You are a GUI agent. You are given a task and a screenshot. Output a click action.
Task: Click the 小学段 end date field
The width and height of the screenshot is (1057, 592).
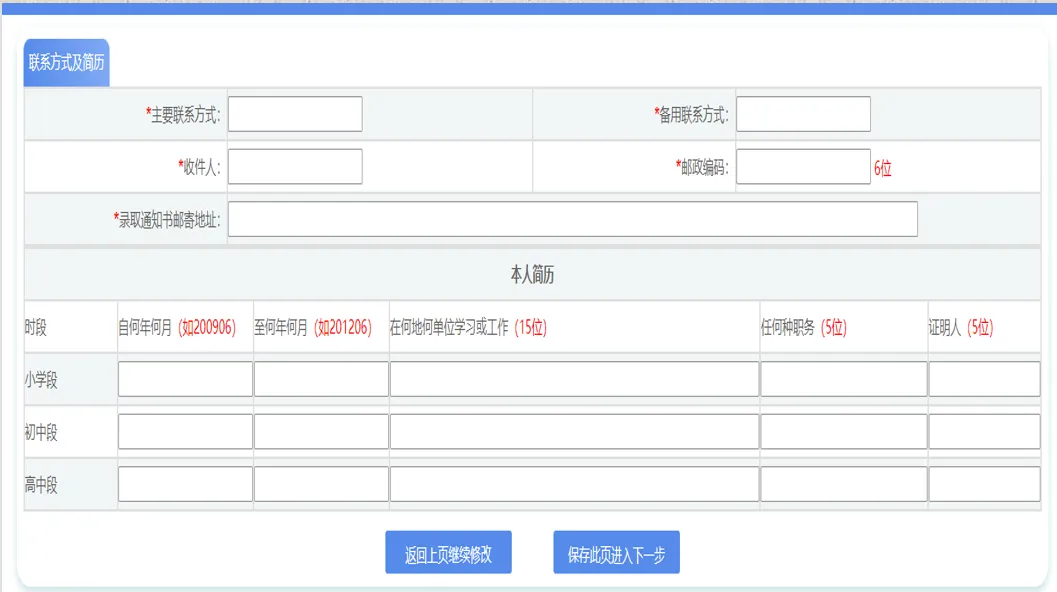click(x=321, y=378)
